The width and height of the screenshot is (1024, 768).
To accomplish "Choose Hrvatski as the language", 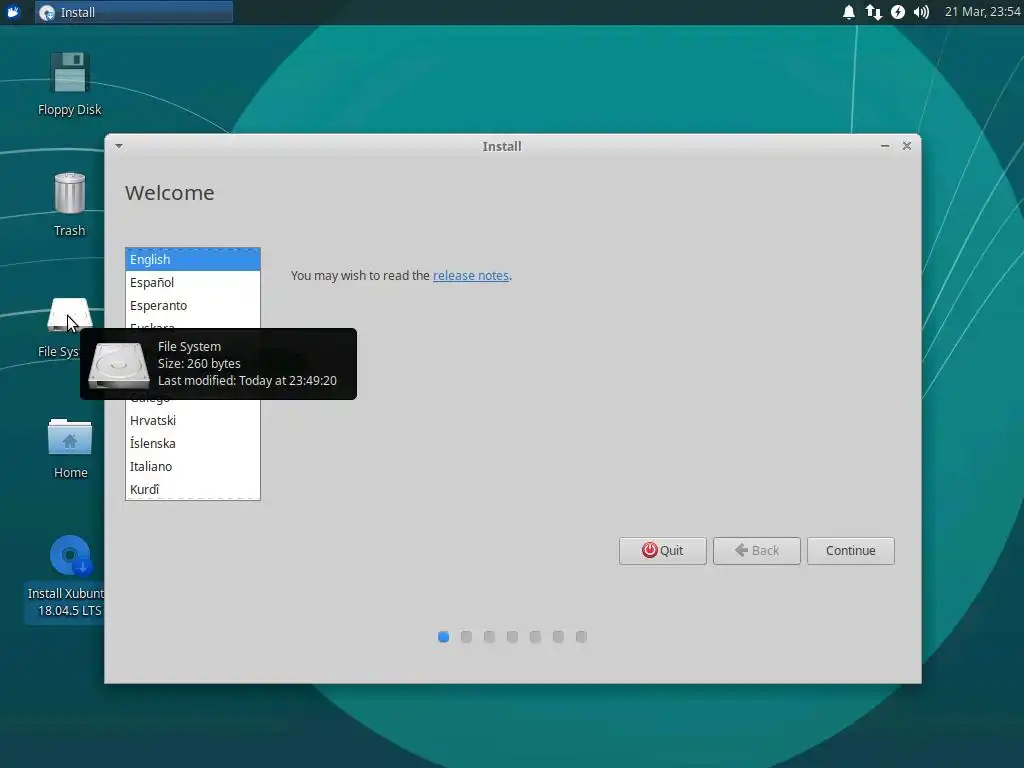I will coord(193,420).
